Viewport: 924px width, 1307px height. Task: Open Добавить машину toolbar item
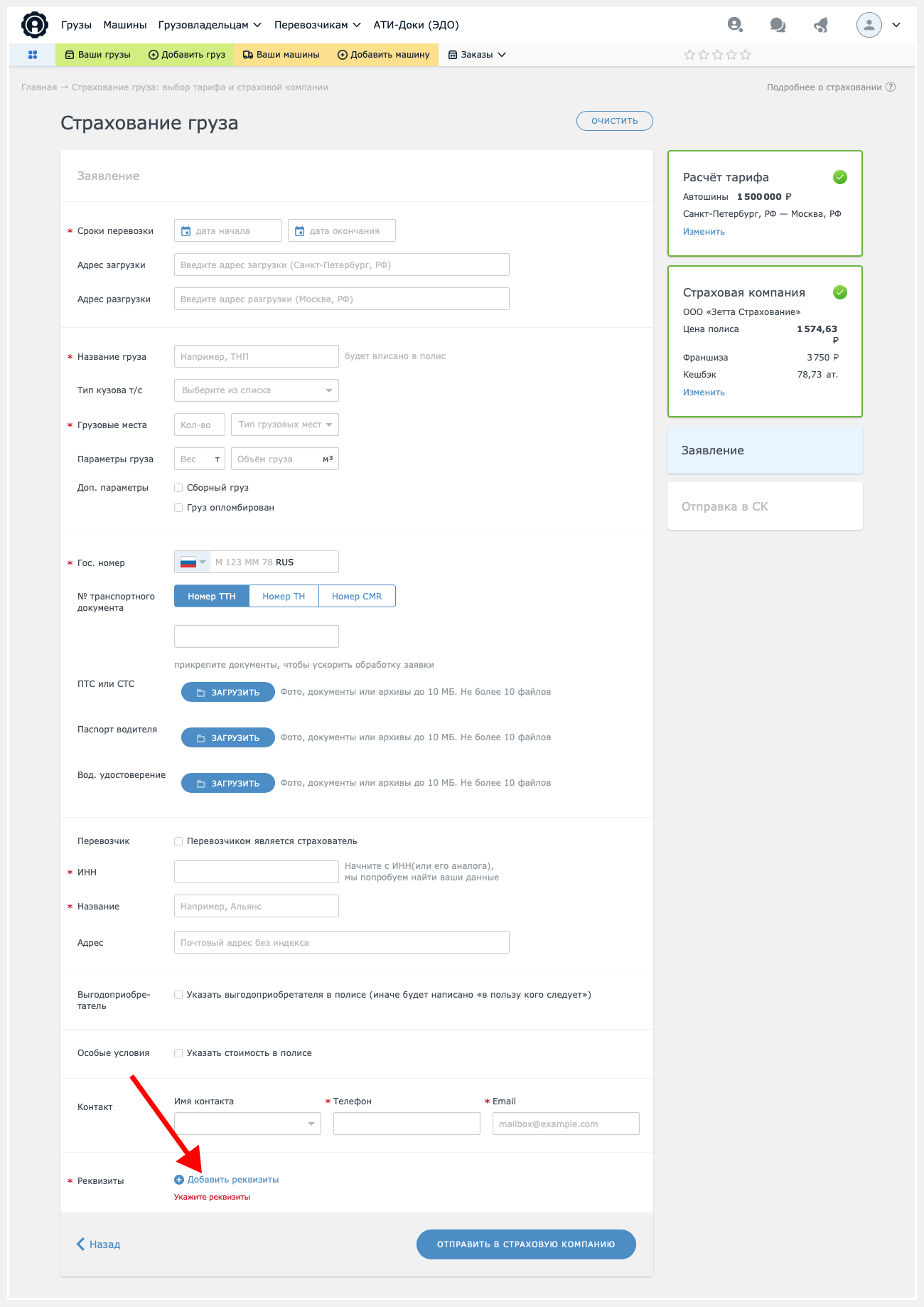383,55
